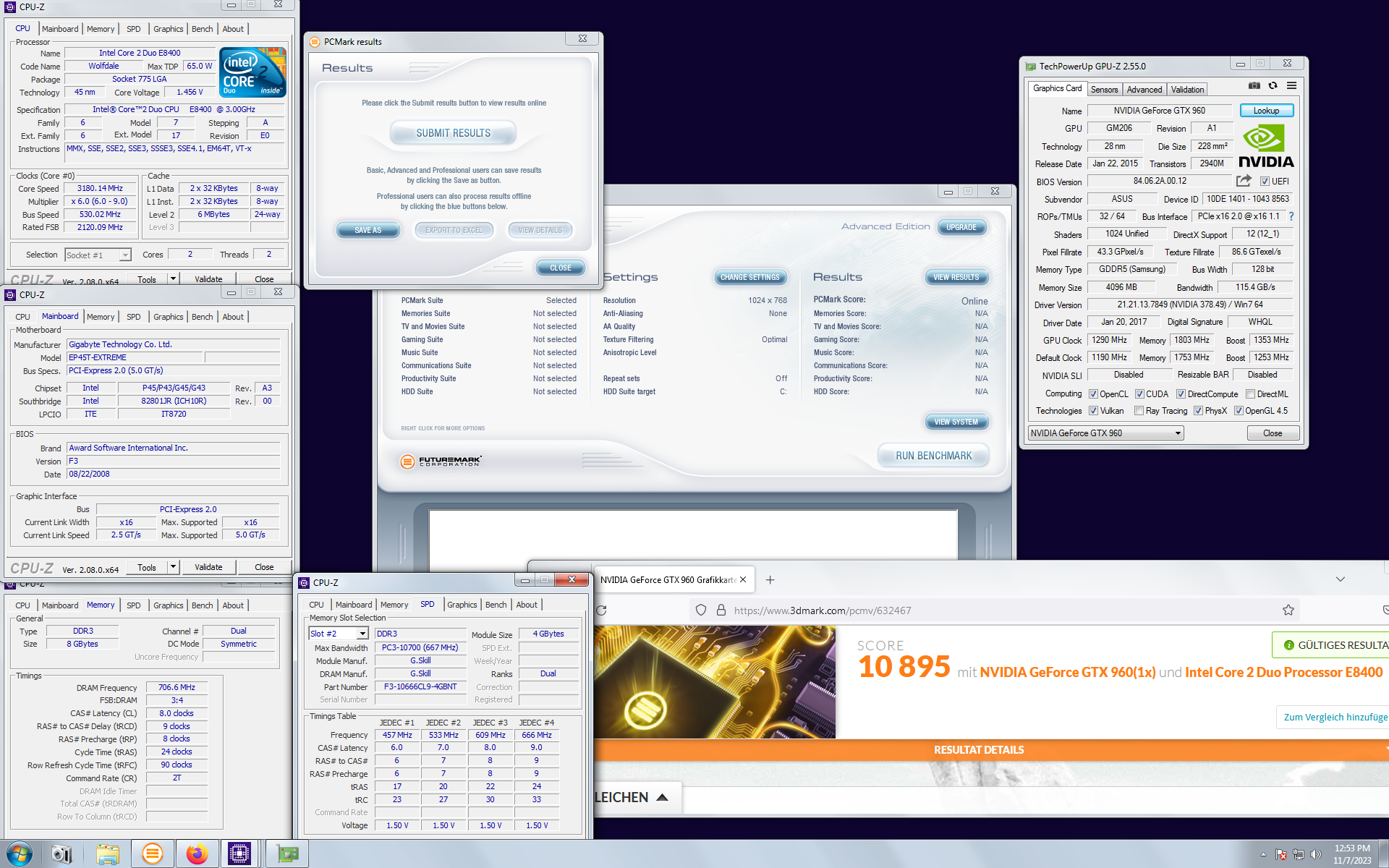Open the GPU selection dropdown in GPU-Z

click(x=1106, y=433)
